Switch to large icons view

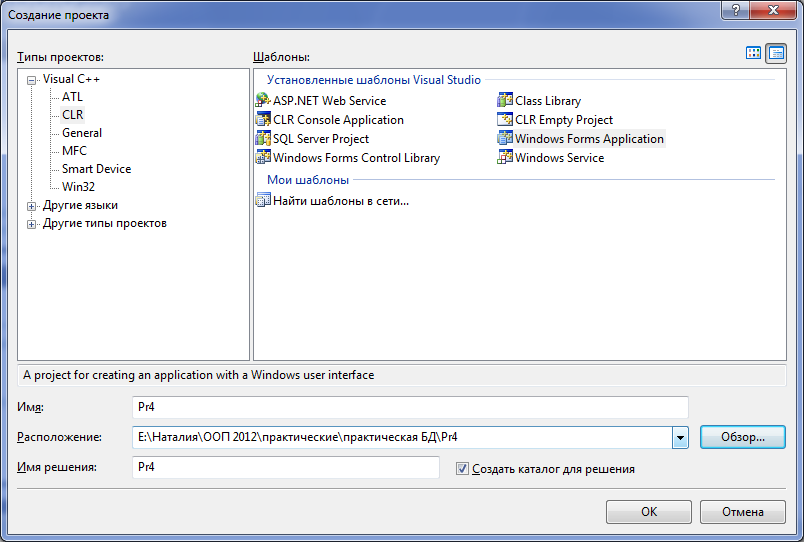[753, 53]
